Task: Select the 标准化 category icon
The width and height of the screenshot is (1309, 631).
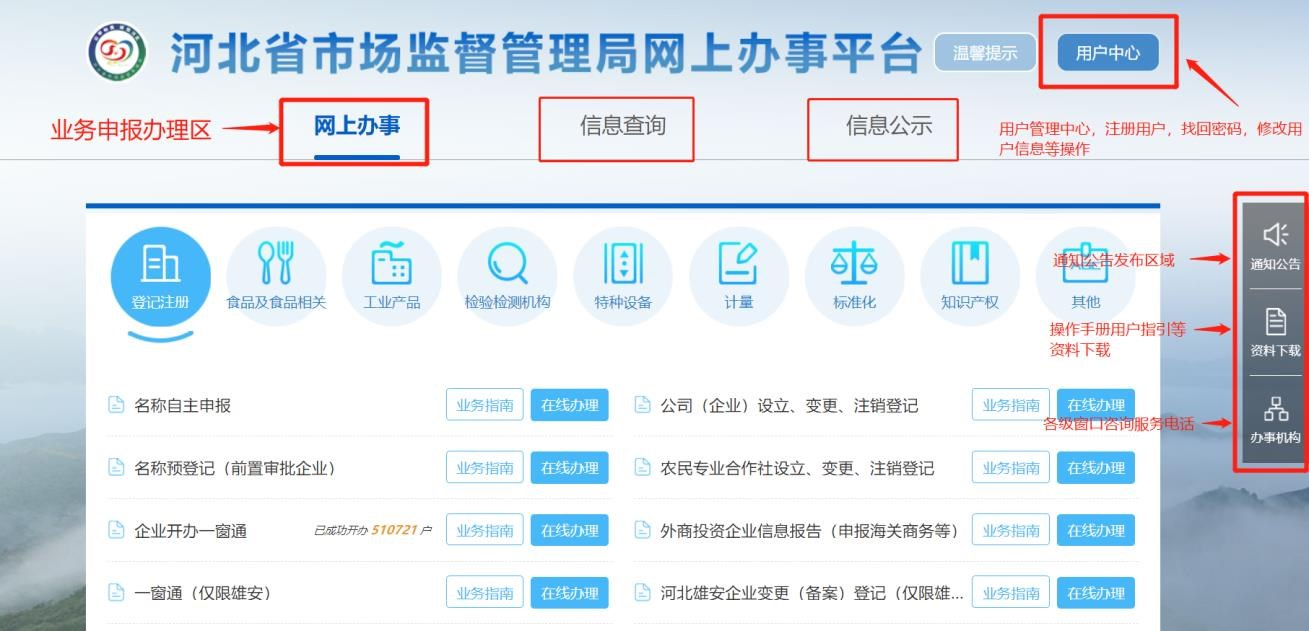Action: coord(854,276)
